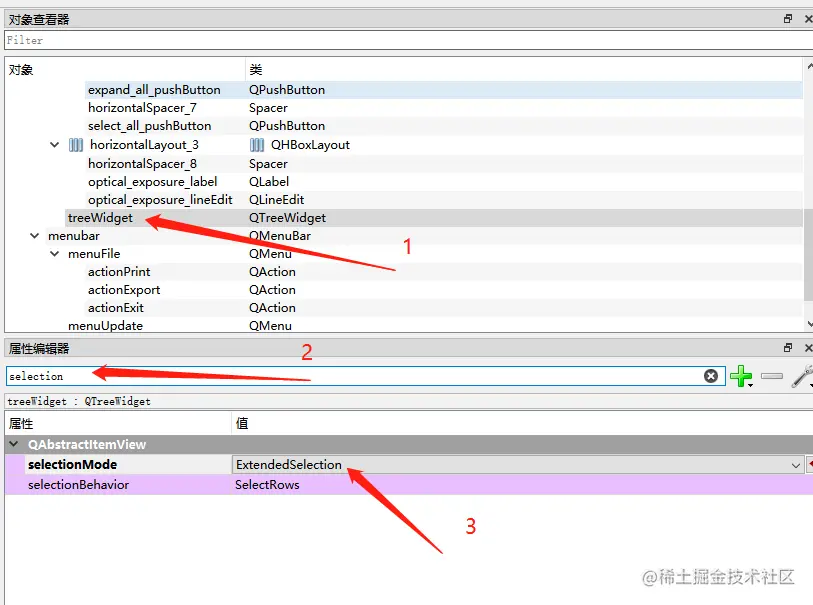813x605 pixels.
Task: Click the scroll-down arrow of the object tree
Action: tap(809, 325)
